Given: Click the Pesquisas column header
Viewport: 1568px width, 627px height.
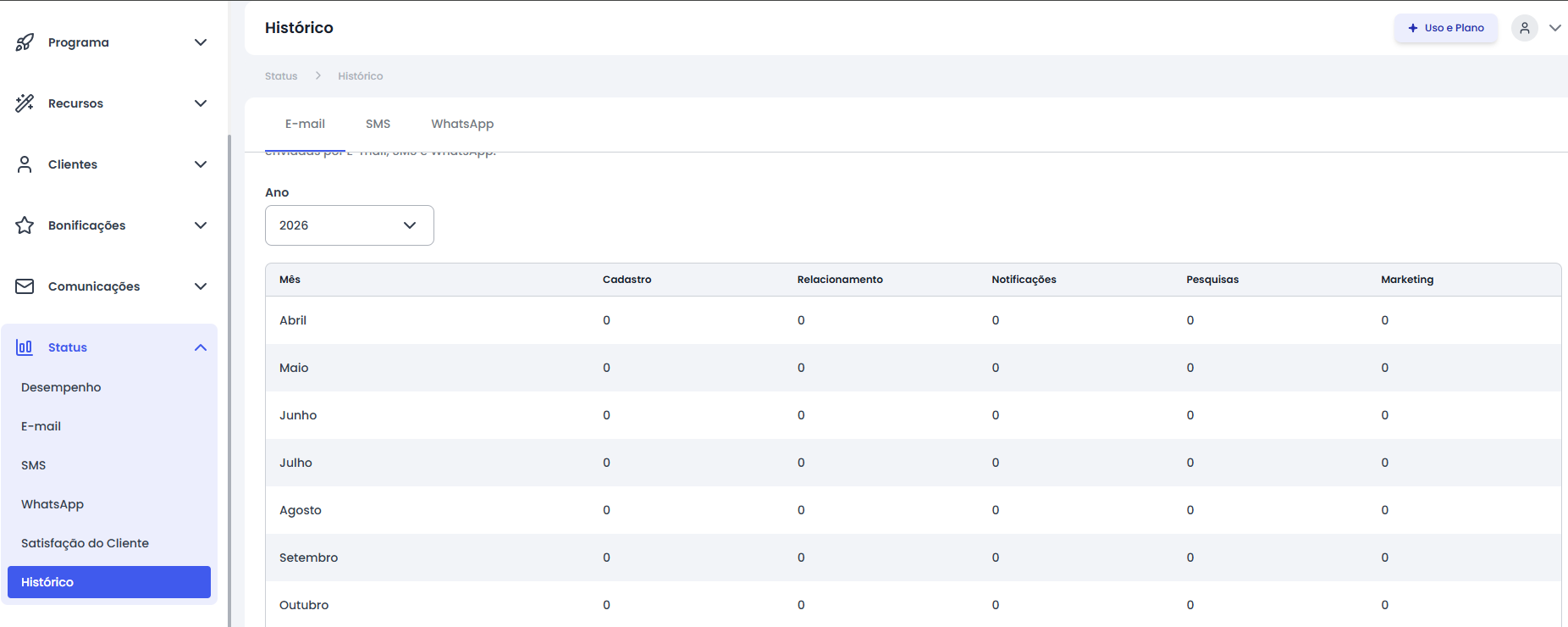Looking at the screenshot, I should click(x=1212, y=280).
